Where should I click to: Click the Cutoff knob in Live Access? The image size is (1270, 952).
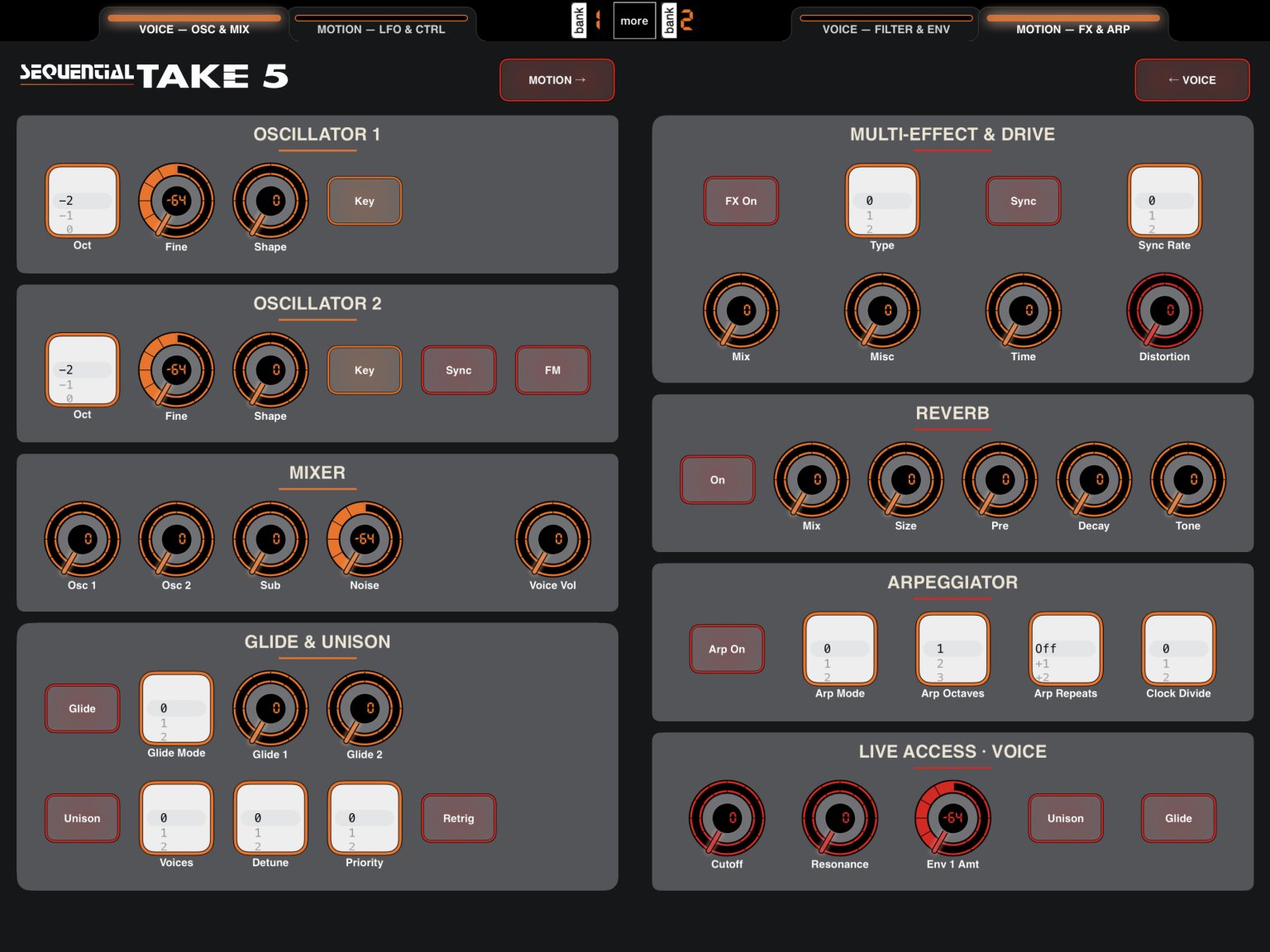727,818
